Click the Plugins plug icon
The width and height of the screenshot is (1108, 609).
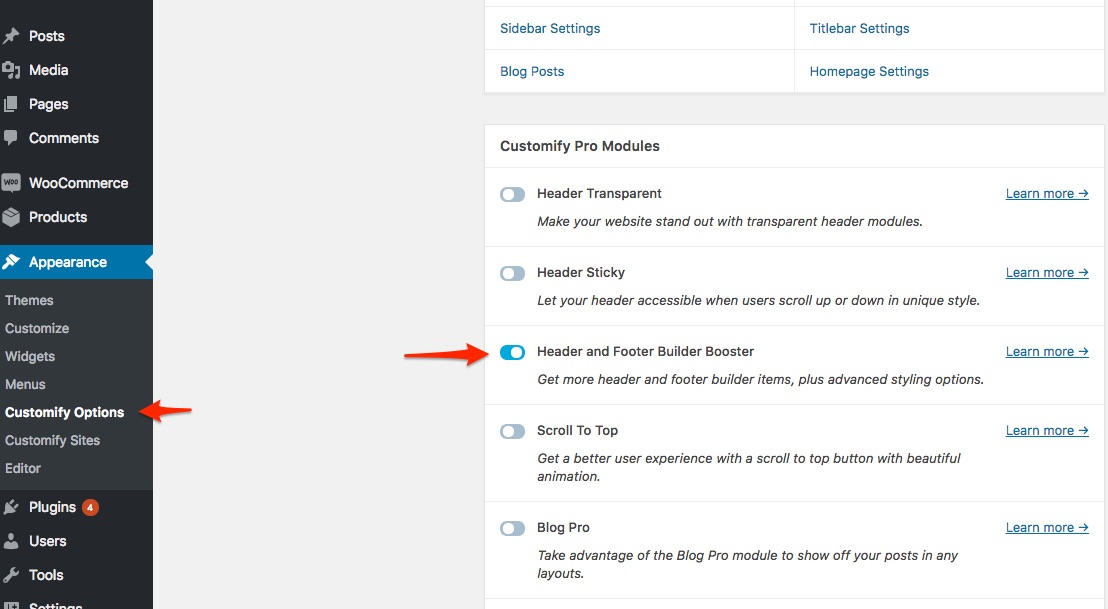pos(11,507)
